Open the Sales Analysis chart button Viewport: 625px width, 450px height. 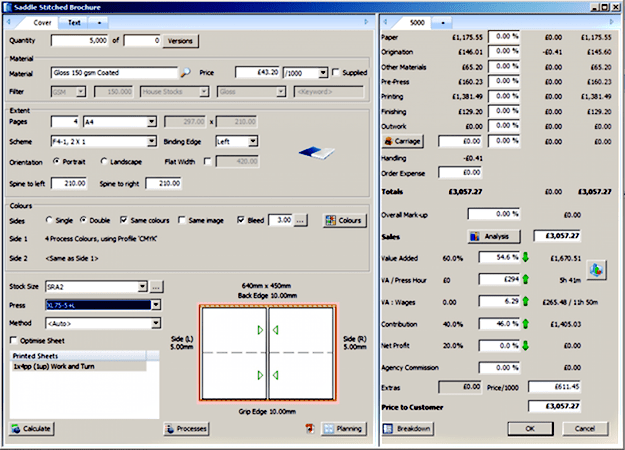point(495,237)
